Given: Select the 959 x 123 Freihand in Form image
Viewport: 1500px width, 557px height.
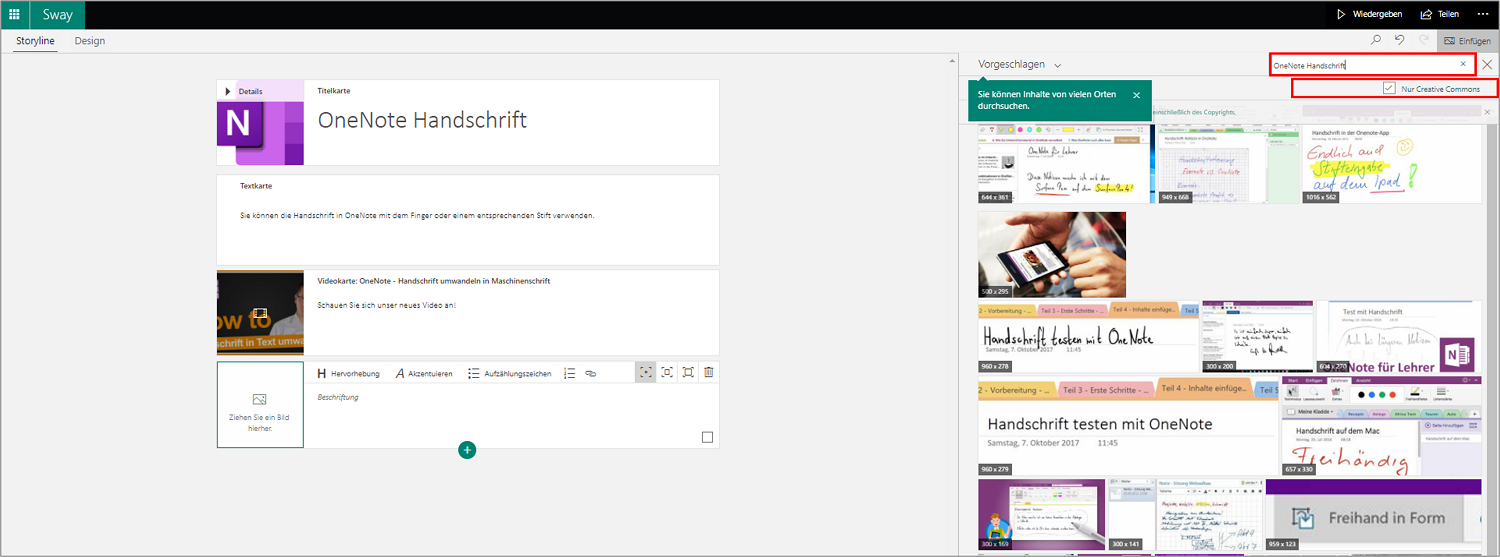Looking at the screenshot, I should coord(1374,514).
